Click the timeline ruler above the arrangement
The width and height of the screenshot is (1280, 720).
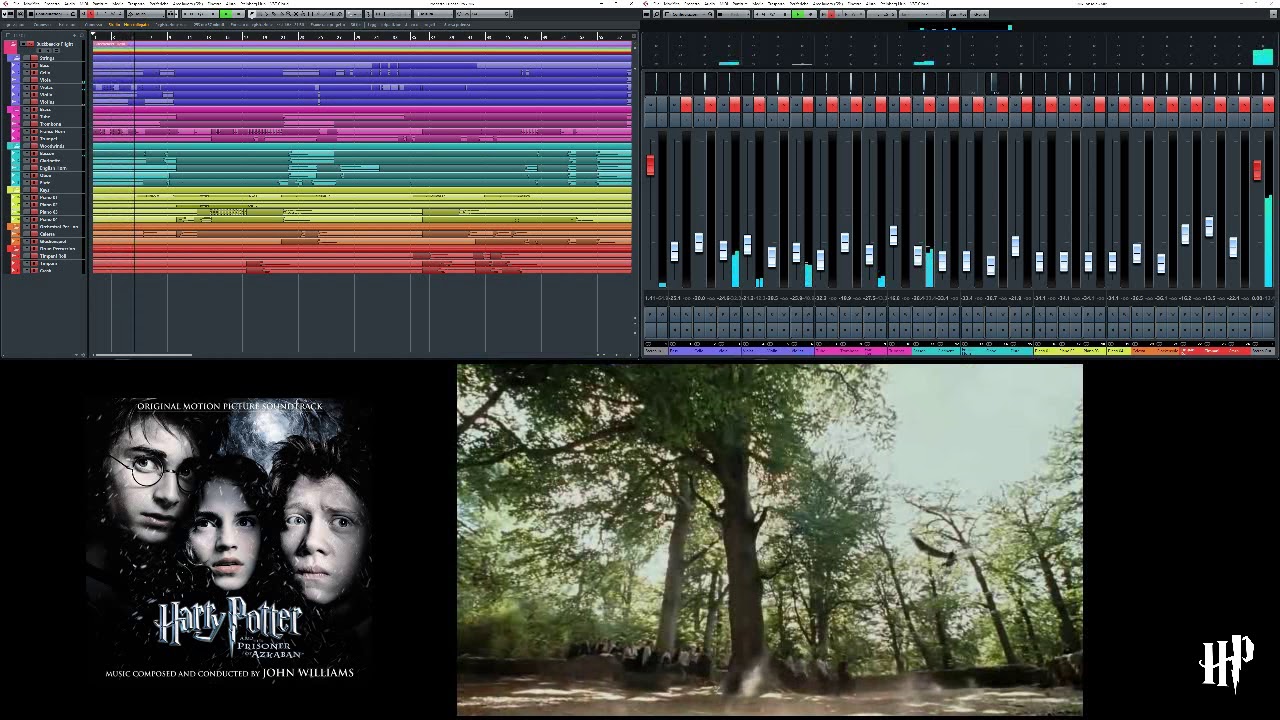[x=362, y=36]
